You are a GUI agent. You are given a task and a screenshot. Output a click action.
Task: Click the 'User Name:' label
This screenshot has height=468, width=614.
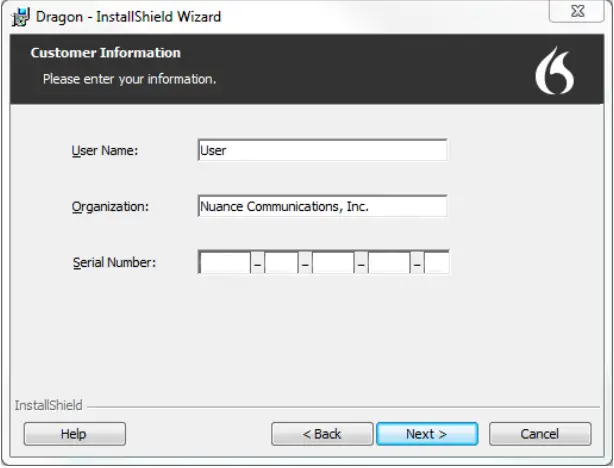(105, 150)
